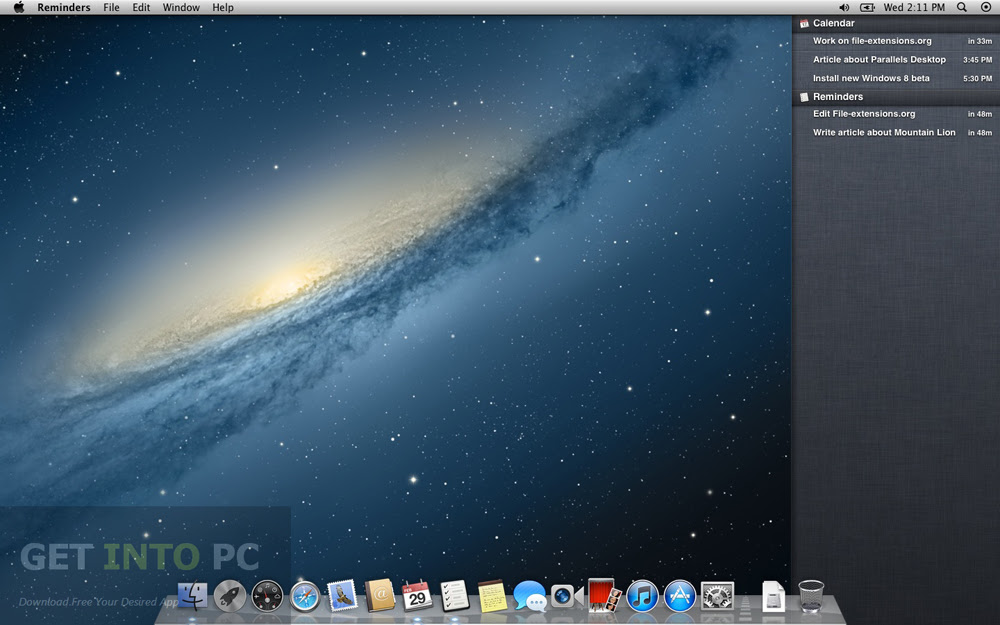
Task: Open the battery status menu
Action: [867, 7]
